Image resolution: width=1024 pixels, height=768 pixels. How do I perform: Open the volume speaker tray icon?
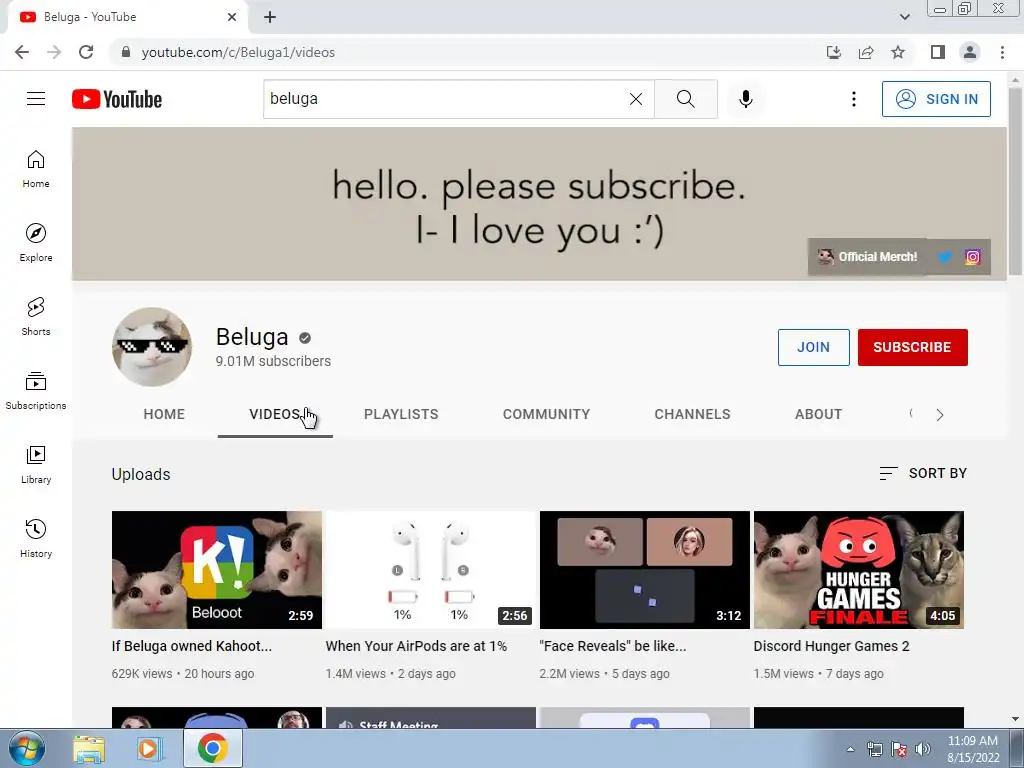click(923, 749)
